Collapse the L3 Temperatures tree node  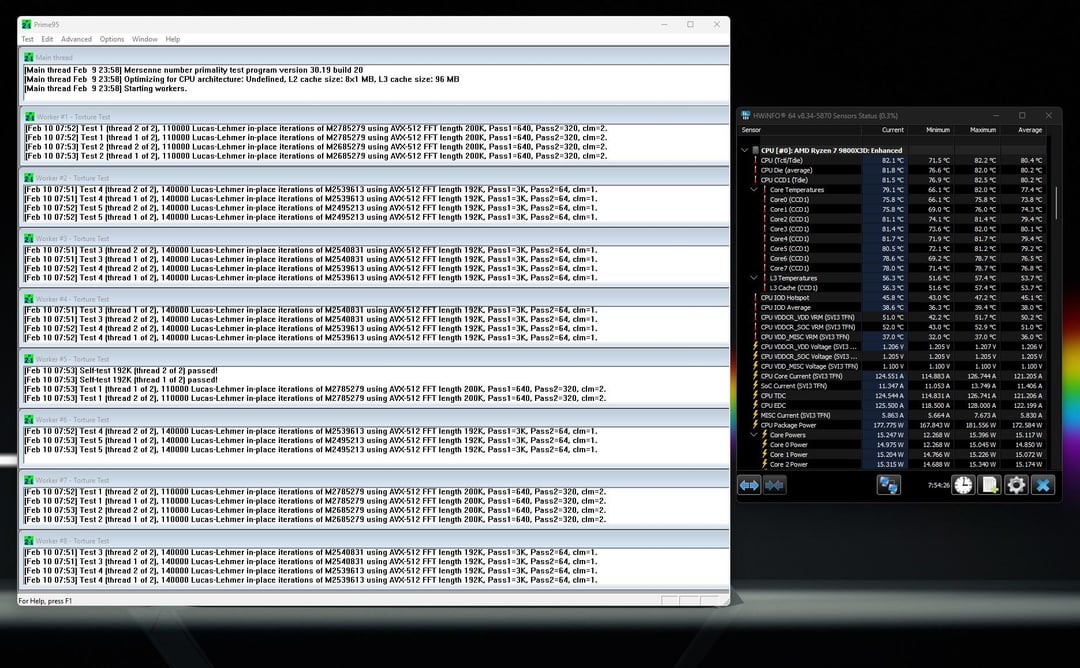coord(754,278)
